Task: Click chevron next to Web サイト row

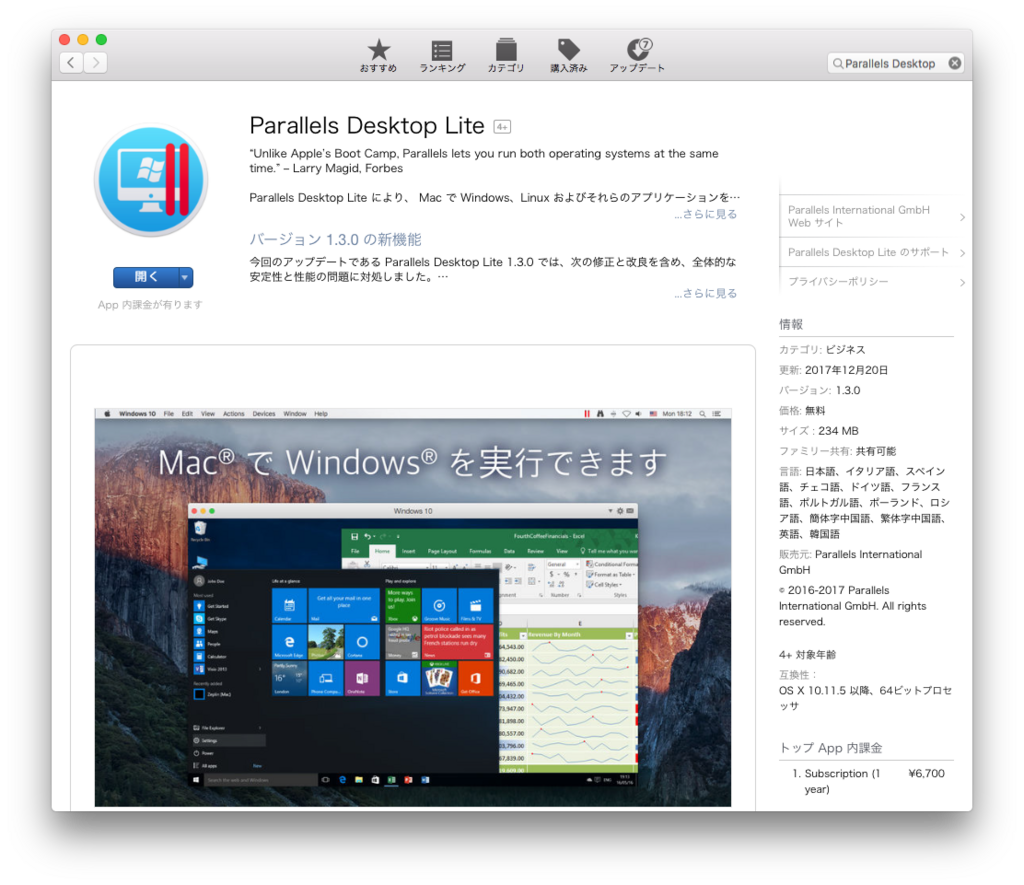Action: (x=962, y=217)
